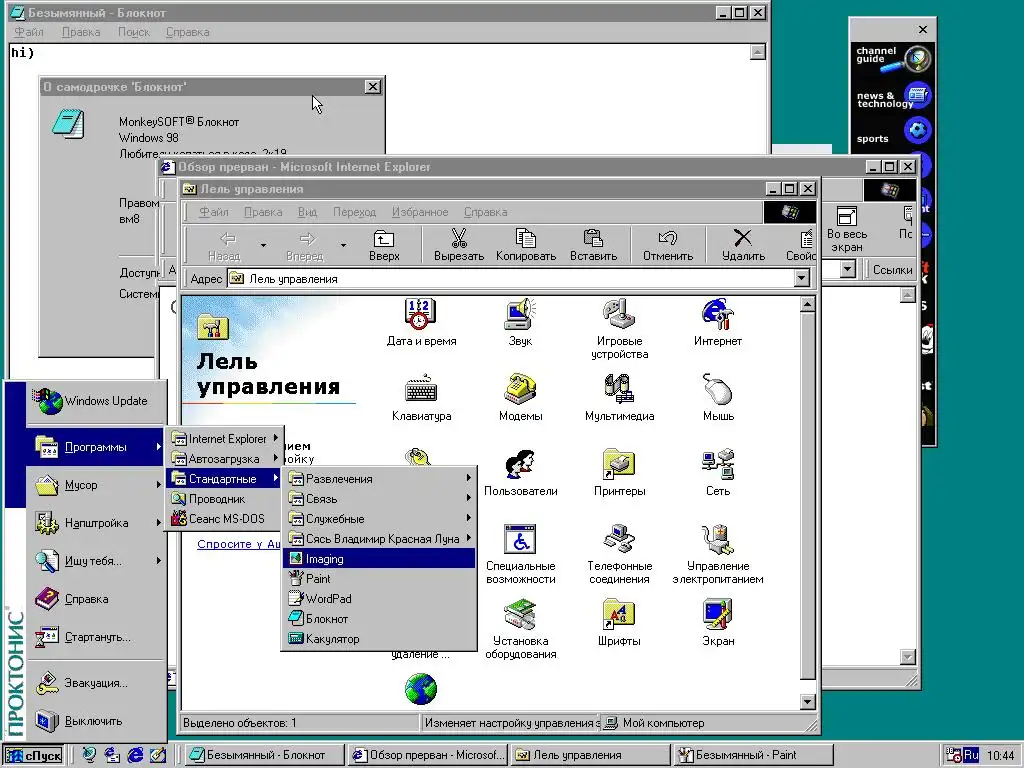Launch WordPad from the menu
The height and width of the screenshot is (768, 1024).
379,599
